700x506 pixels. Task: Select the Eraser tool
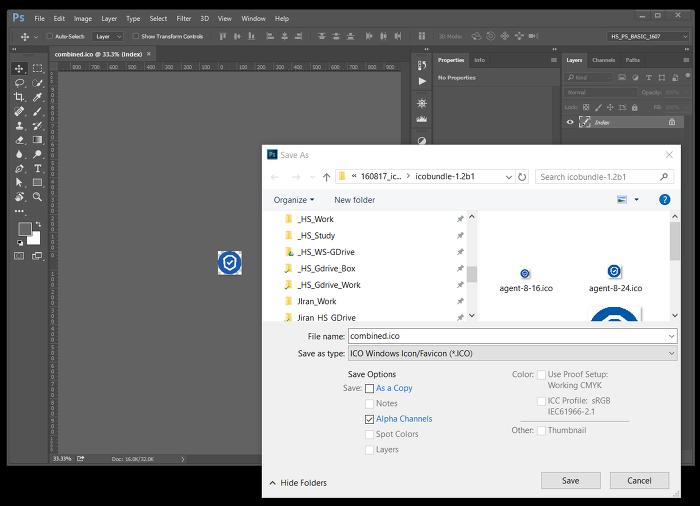tap(19, 140)
